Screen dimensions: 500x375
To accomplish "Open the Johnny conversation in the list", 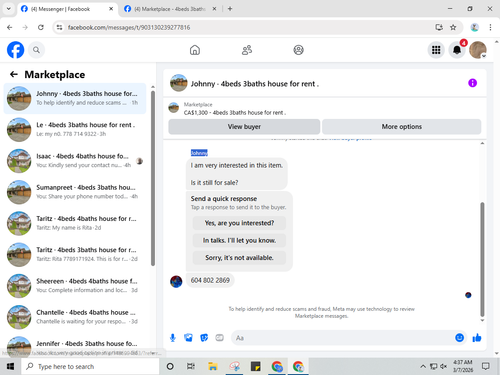I will (75, 98).
